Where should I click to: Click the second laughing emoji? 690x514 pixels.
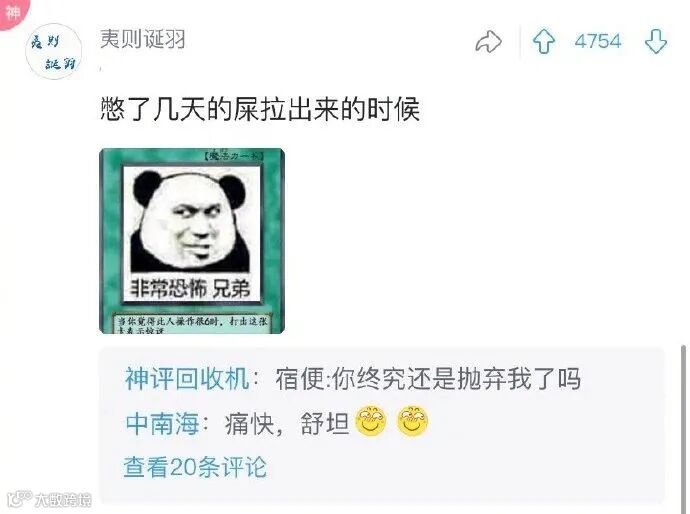point(412,421)
